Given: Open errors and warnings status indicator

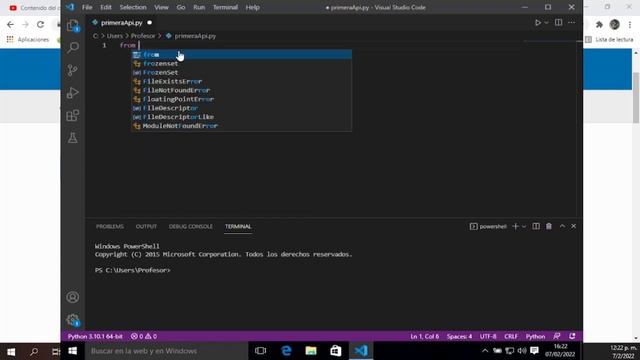Looking at the screenshot, I should [x=144, y=337].
